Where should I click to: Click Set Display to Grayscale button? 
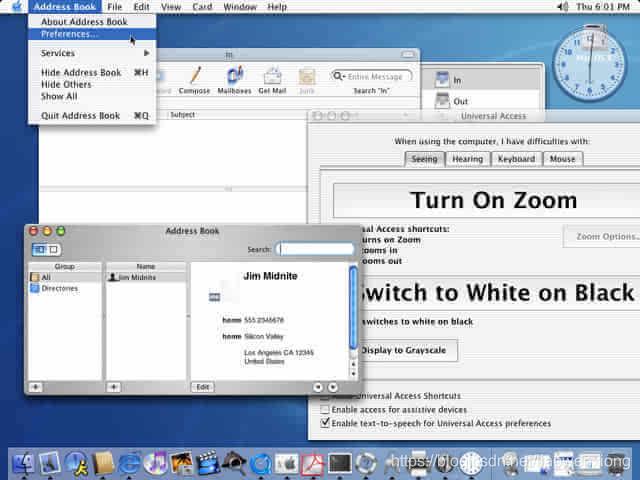tap(407, 350)
